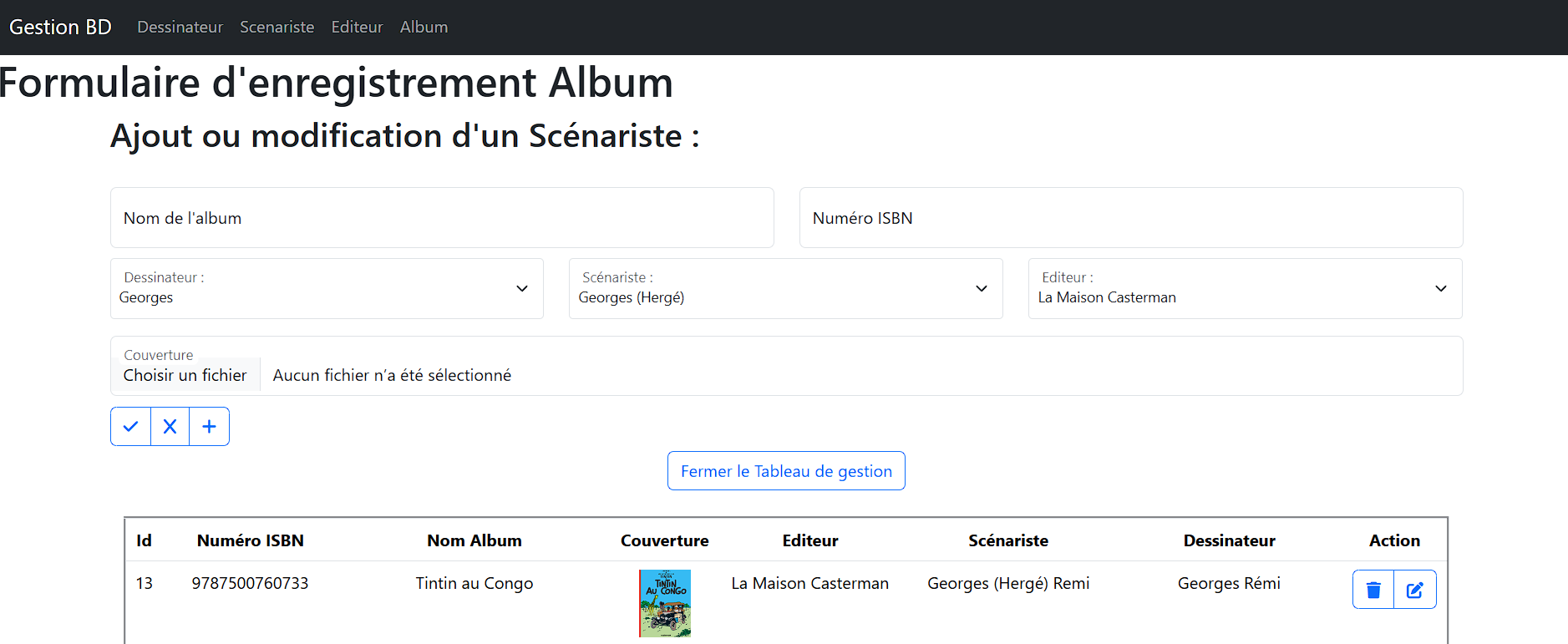Viewport: 1568px width, 644px height.
Task: Focus the Numéro ISBN input field
Action: tap(1131, 218)
